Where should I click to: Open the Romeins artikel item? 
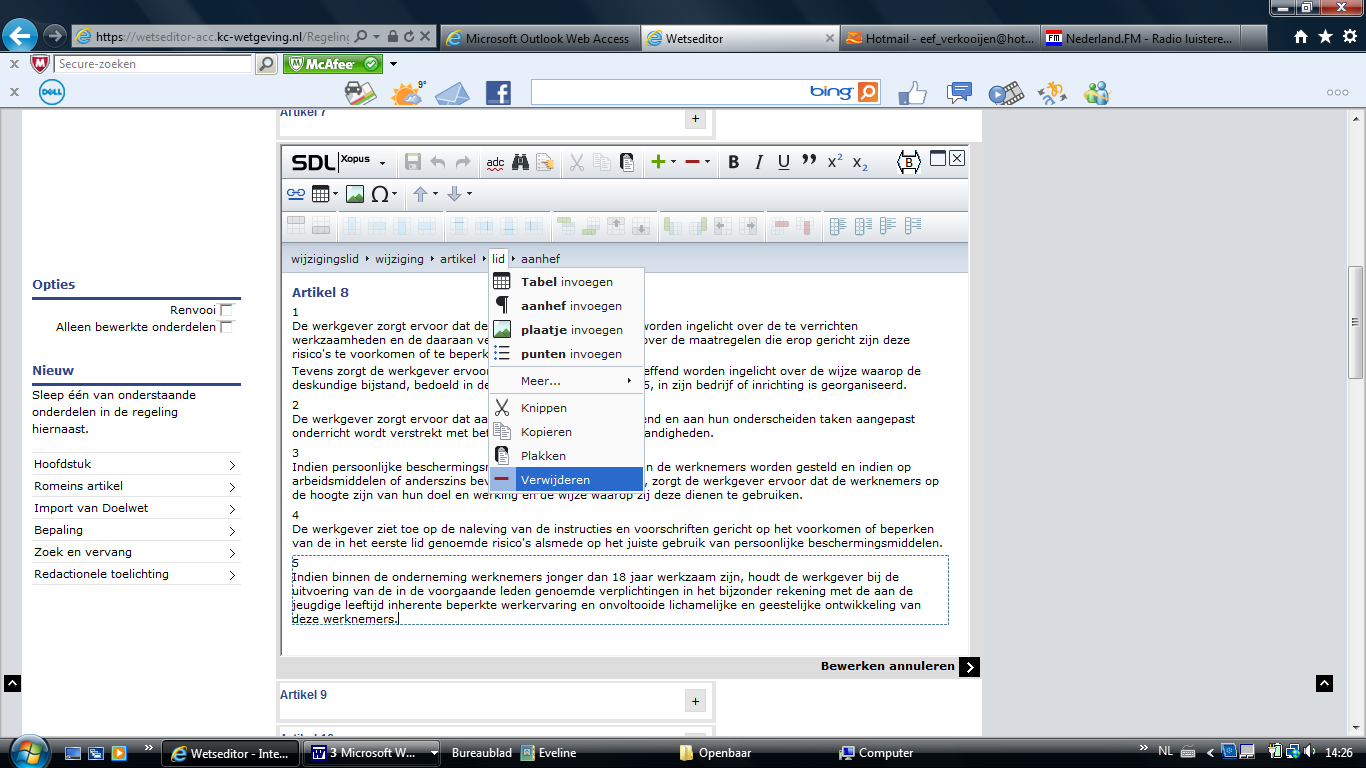click(136, 487)
